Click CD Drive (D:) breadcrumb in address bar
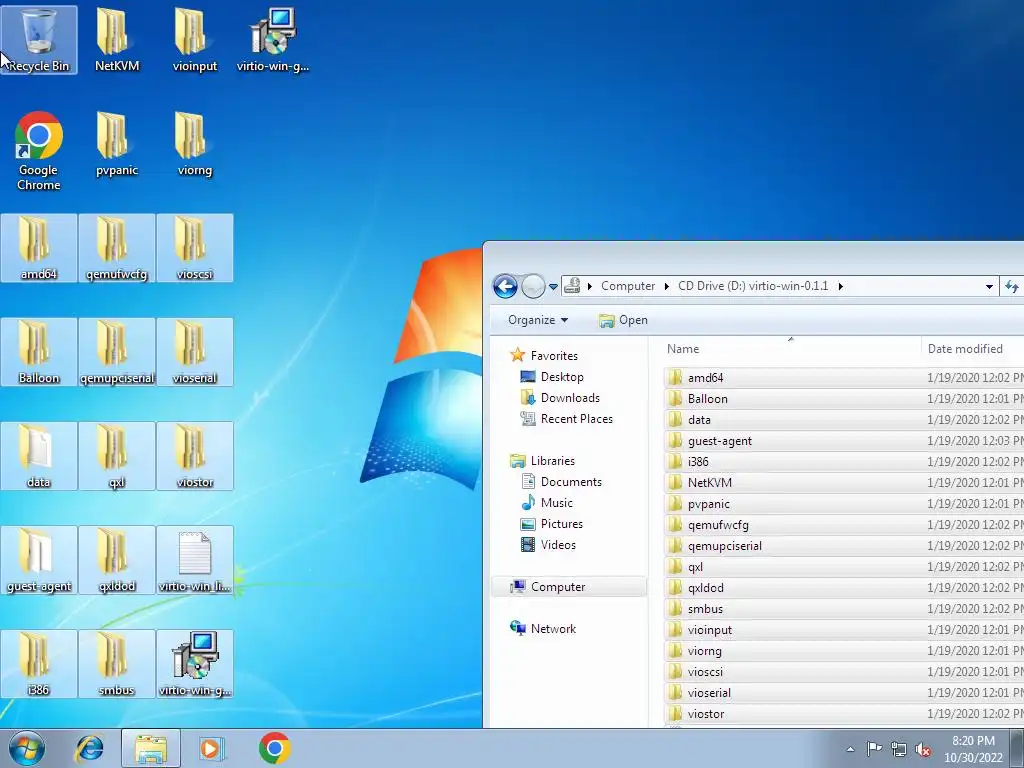This screenshot has width=1024, height=768. point(753,286)
